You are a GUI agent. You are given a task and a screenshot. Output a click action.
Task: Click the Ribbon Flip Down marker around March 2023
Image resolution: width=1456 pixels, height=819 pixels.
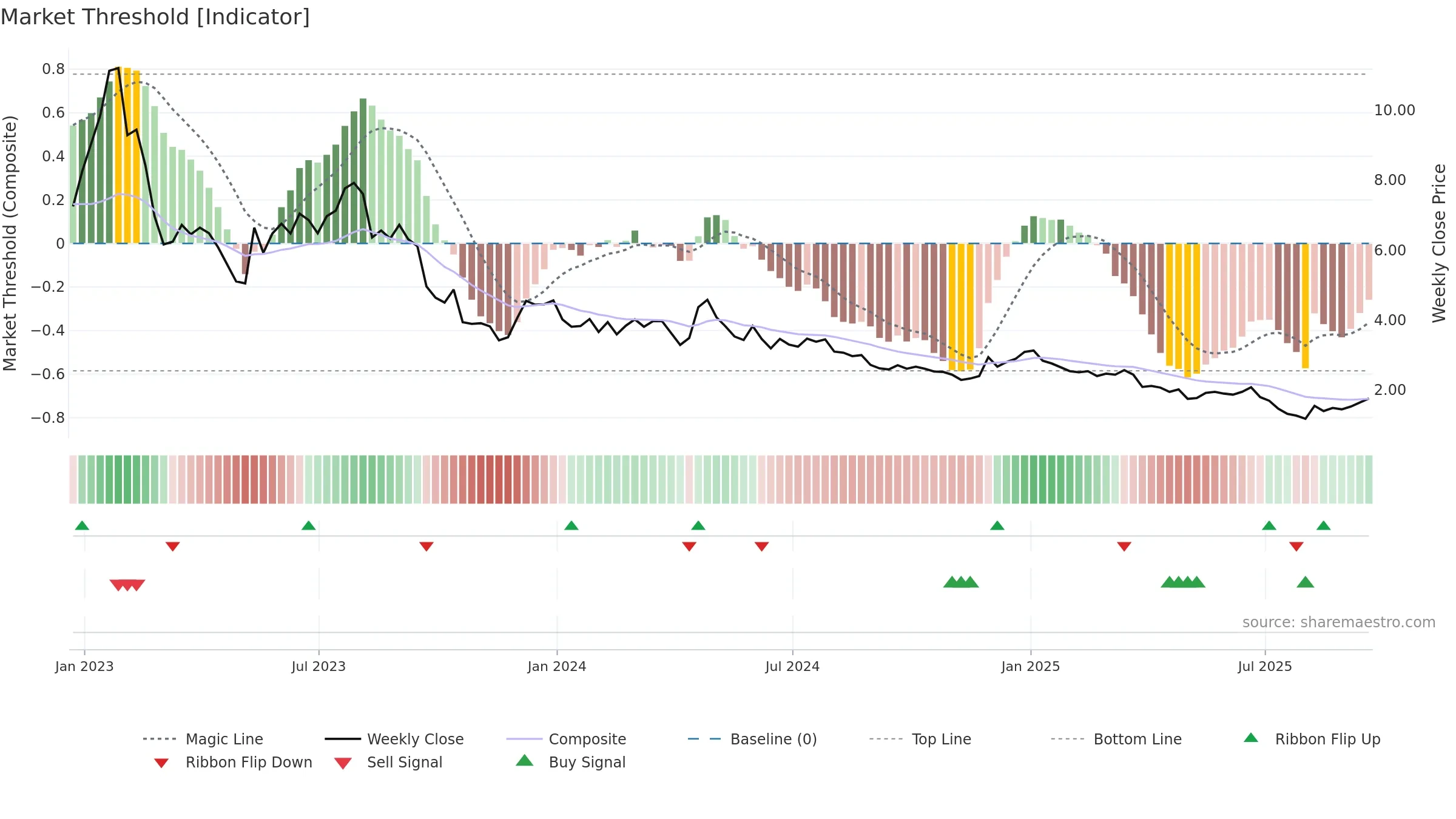coord(172,547)
